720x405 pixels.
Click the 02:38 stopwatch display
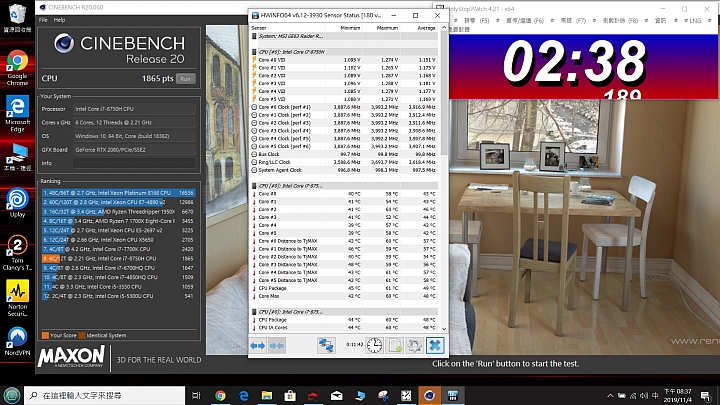574,62
